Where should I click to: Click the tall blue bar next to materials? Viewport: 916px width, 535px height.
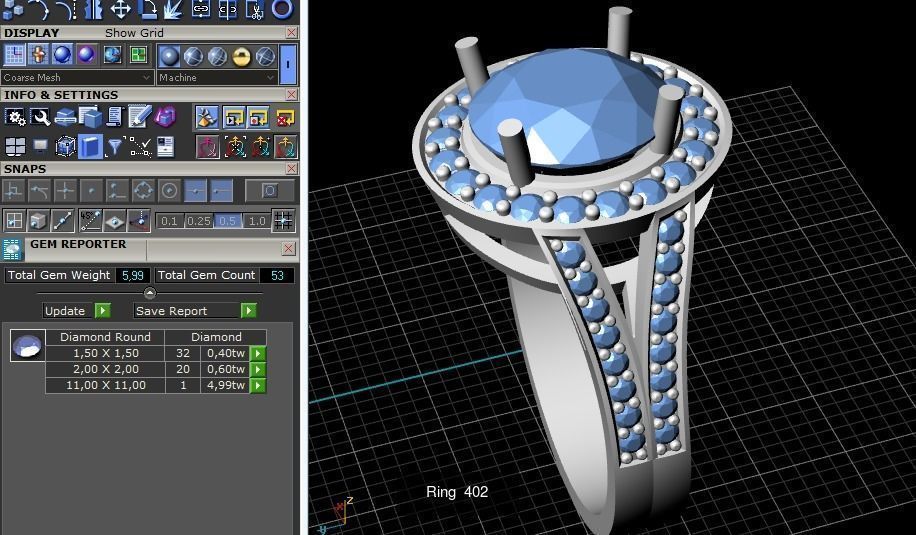click(288, 64)
